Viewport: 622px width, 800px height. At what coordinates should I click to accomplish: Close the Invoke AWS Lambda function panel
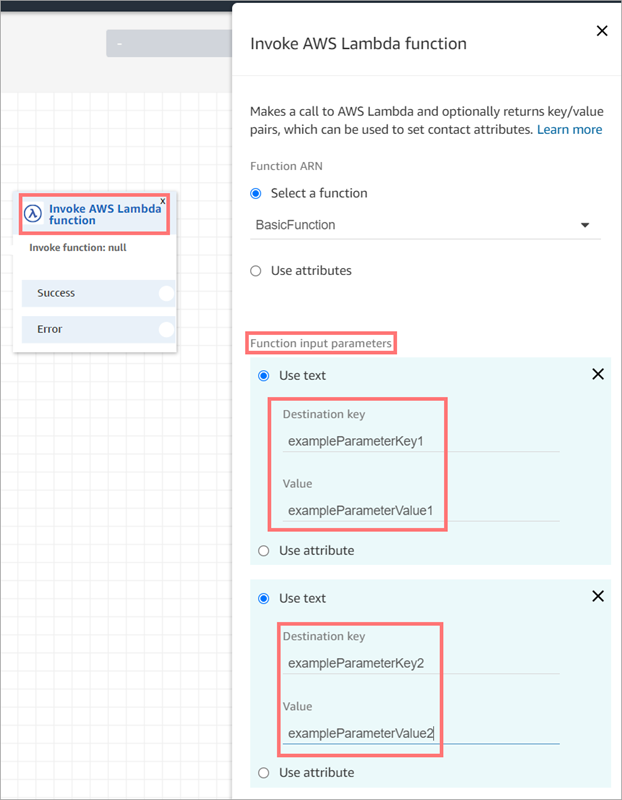(601, 31)
